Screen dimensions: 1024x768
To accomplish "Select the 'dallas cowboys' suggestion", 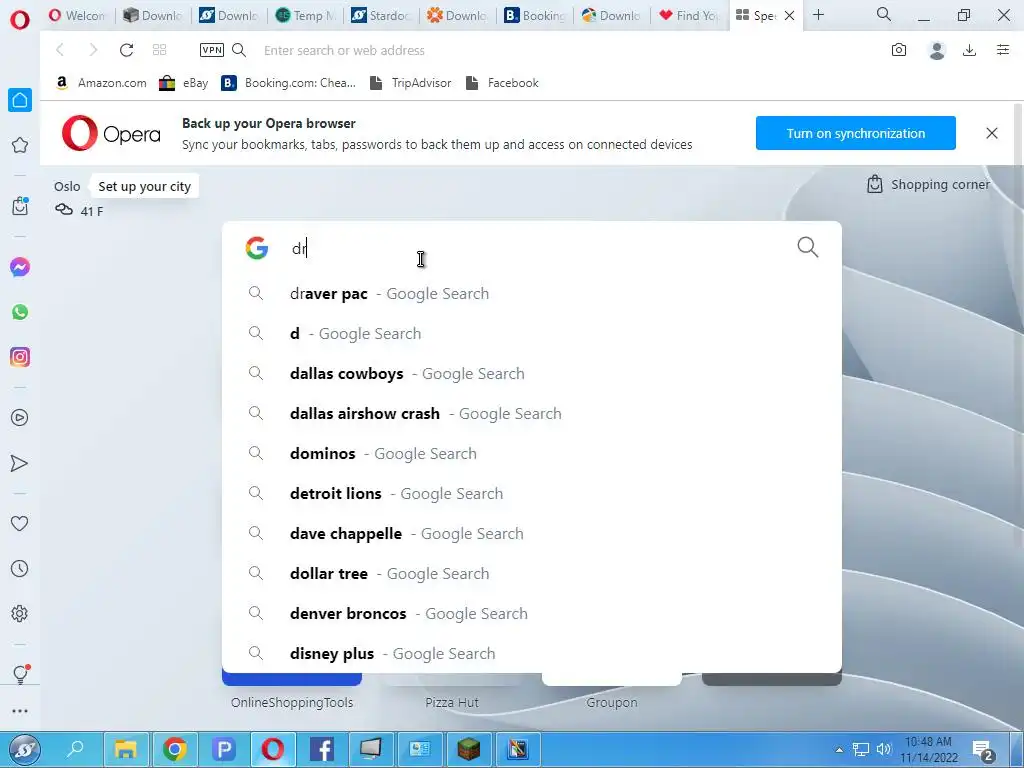I will pyautogui.click(x=532, y=374).
